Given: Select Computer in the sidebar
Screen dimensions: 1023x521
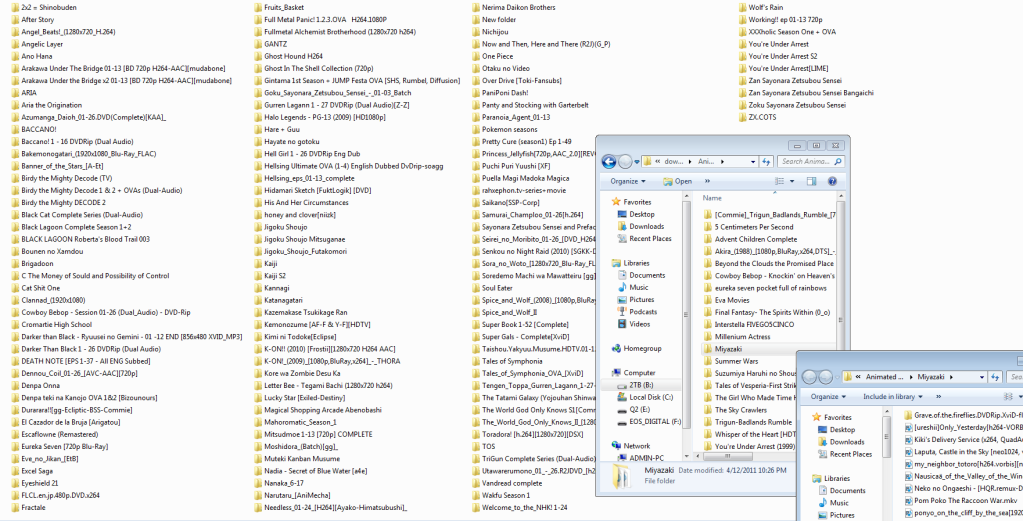Looking at the screenshot, I should click(633, 373).
